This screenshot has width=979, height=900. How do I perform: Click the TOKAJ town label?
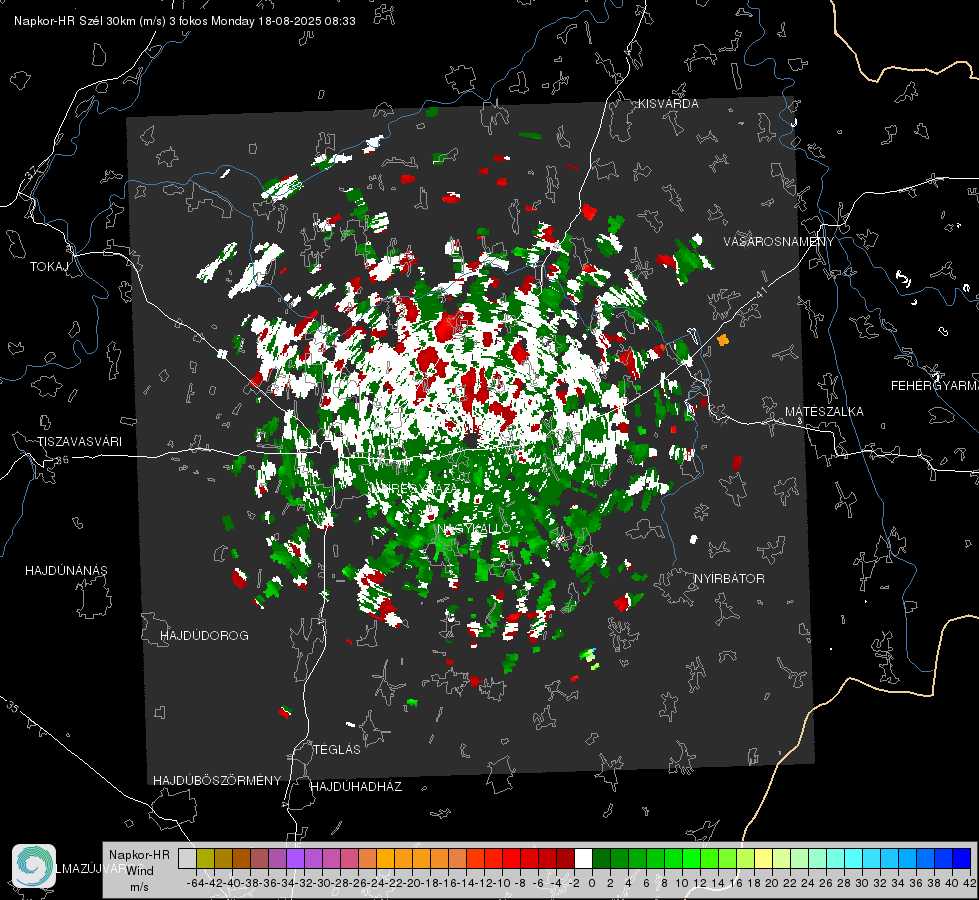tap(49, 267)
